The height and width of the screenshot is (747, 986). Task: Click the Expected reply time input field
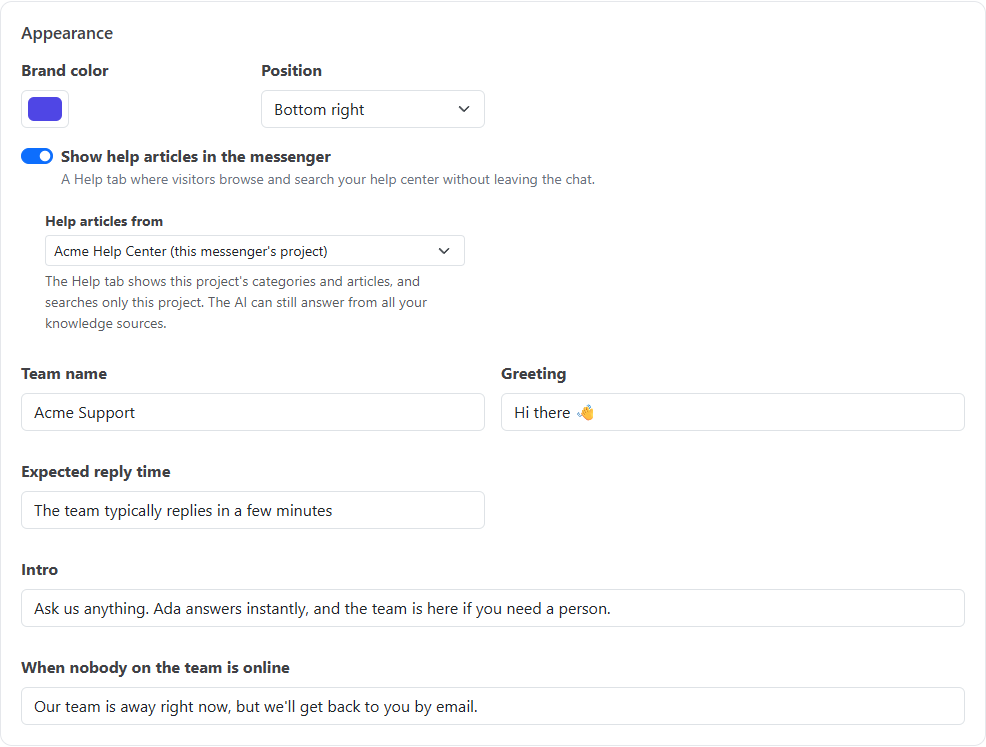pos(253,510)
